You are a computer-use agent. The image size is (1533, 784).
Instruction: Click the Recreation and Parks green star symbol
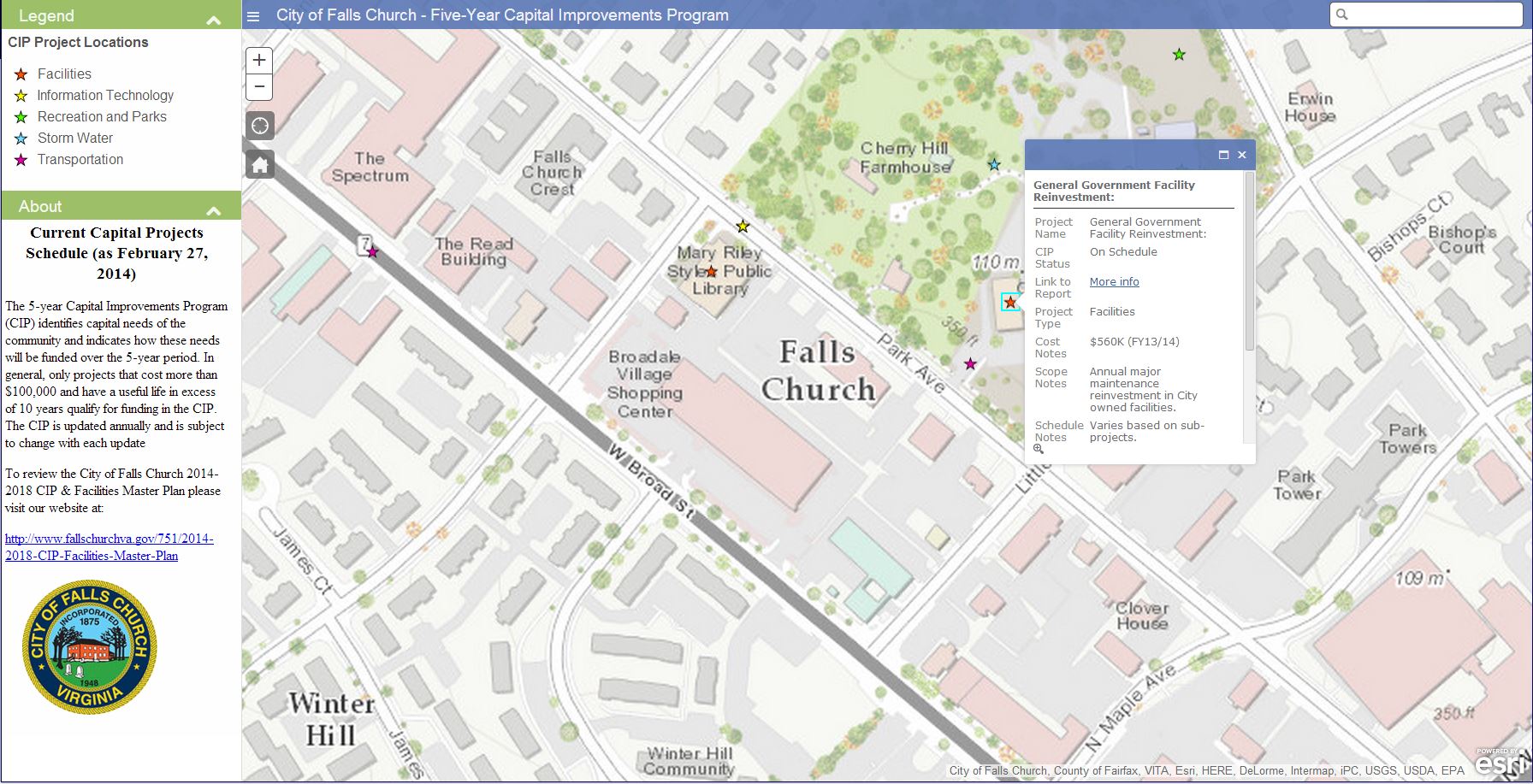pos(21,117)
